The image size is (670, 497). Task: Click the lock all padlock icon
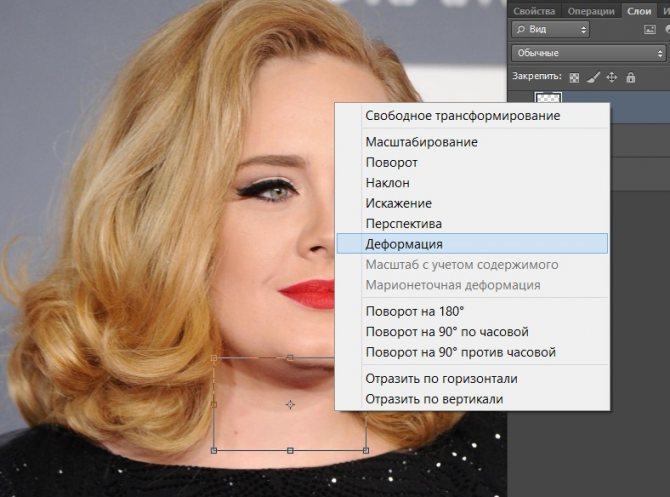[630, 77]
